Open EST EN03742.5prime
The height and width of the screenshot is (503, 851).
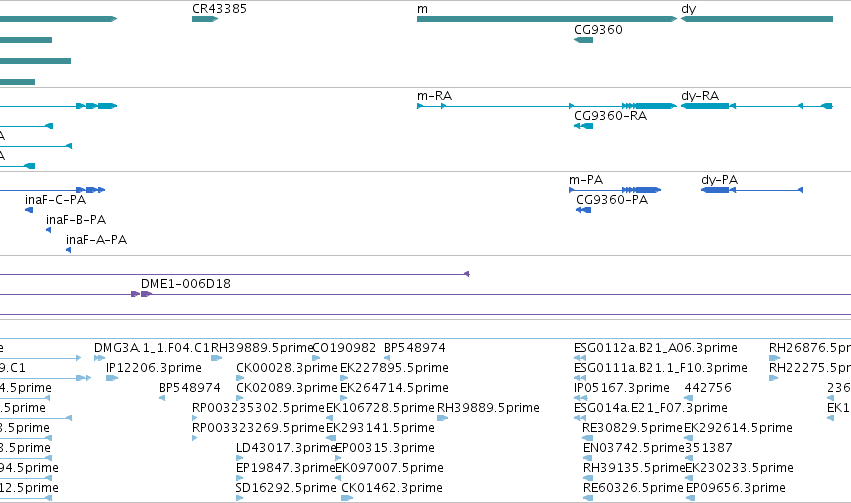(x=633, y=448)
